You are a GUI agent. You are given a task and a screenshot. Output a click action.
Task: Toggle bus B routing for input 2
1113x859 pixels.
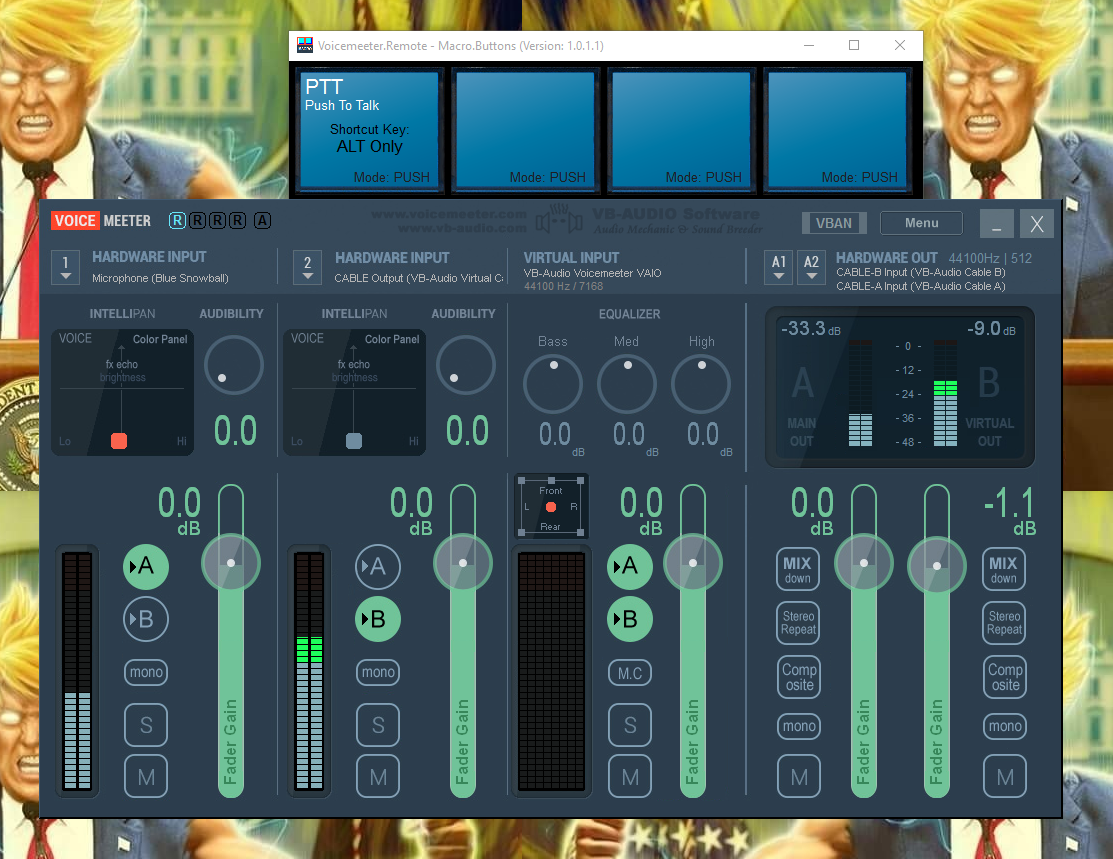coord(378,619)
